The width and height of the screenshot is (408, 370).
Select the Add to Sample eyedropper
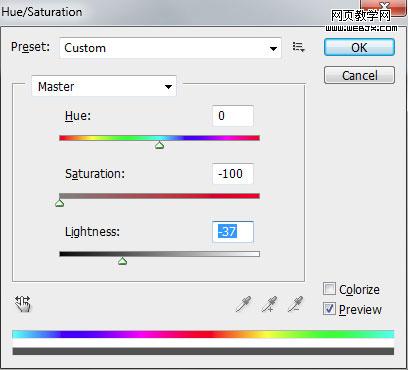270,304
